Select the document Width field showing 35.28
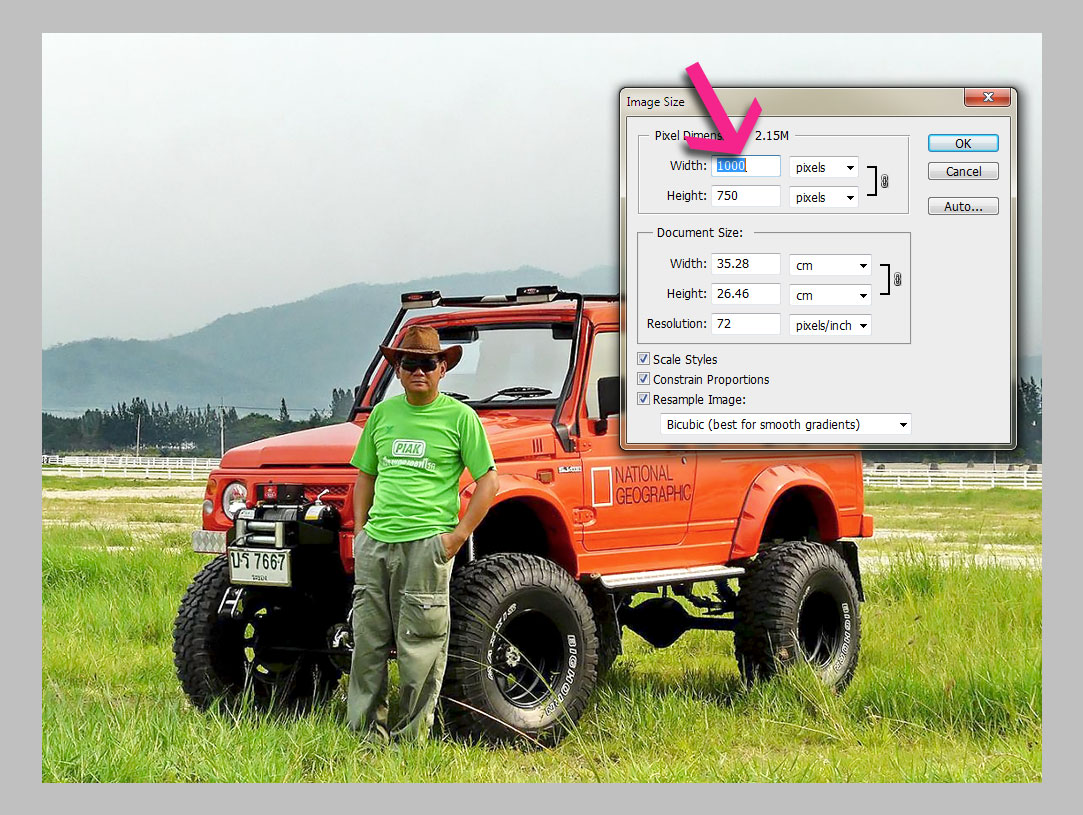The height and width of the screenshot is (815, 1083). (745, 264)
